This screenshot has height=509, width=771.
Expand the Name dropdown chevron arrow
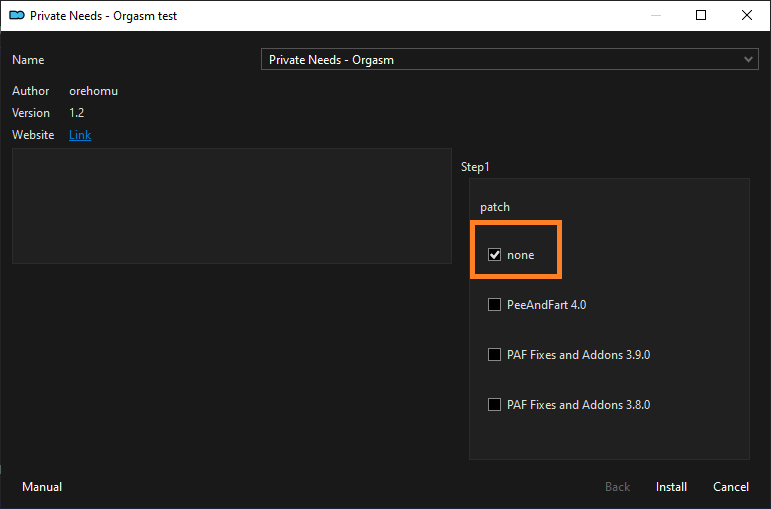click(748, 60)
